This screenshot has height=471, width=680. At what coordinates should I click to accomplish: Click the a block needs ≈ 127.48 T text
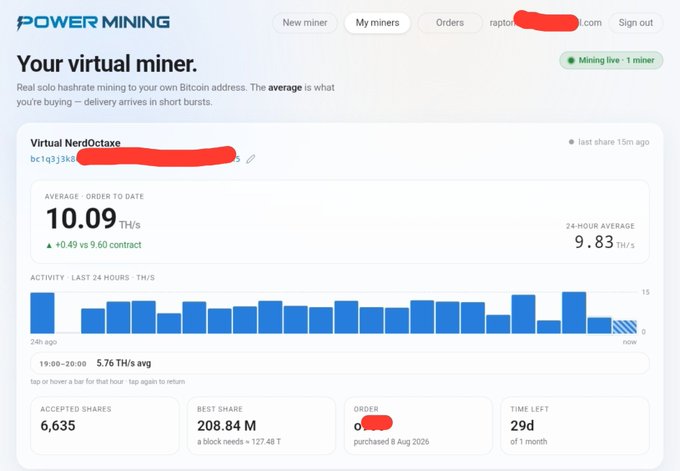point(239,442)
